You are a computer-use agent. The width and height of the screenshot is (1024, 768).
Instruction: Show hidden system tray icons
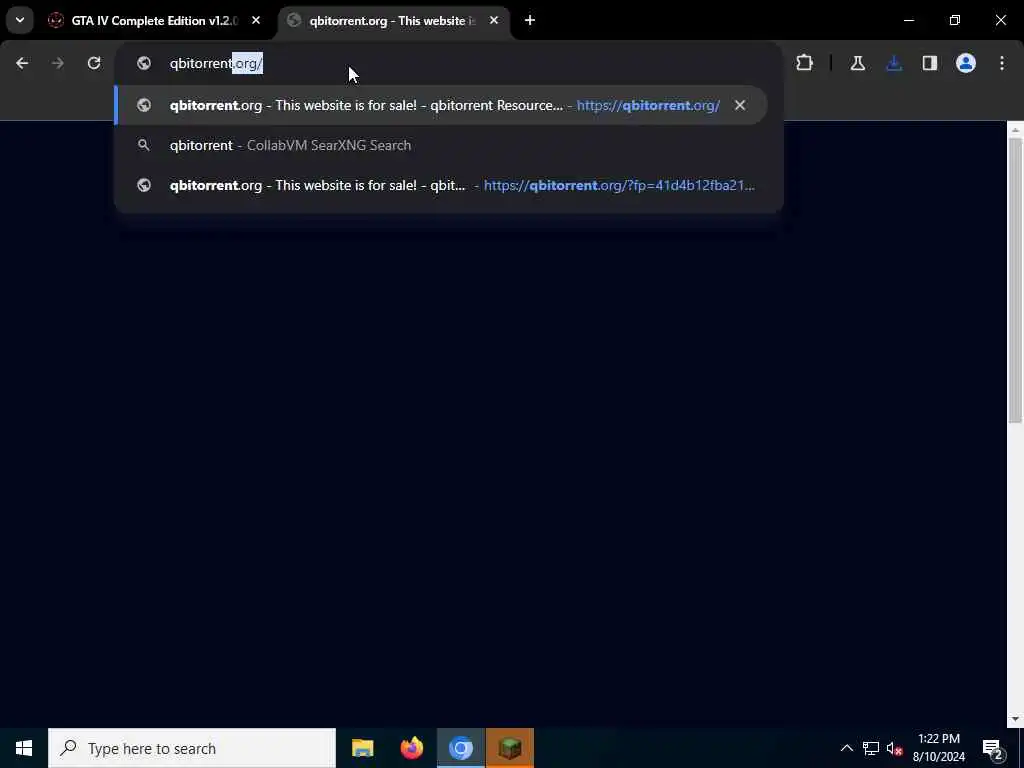tap(846, 748)
